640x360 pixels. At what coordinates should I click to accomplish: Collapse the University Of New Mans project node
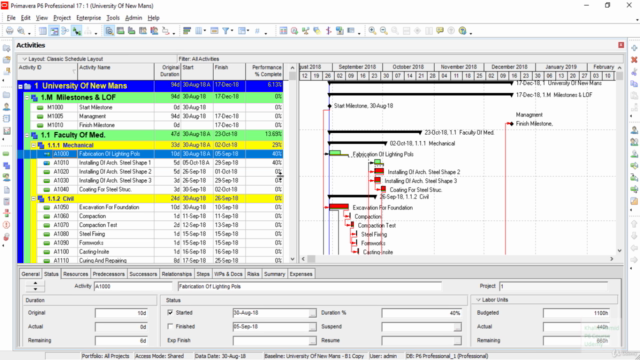tap(20, 87)
